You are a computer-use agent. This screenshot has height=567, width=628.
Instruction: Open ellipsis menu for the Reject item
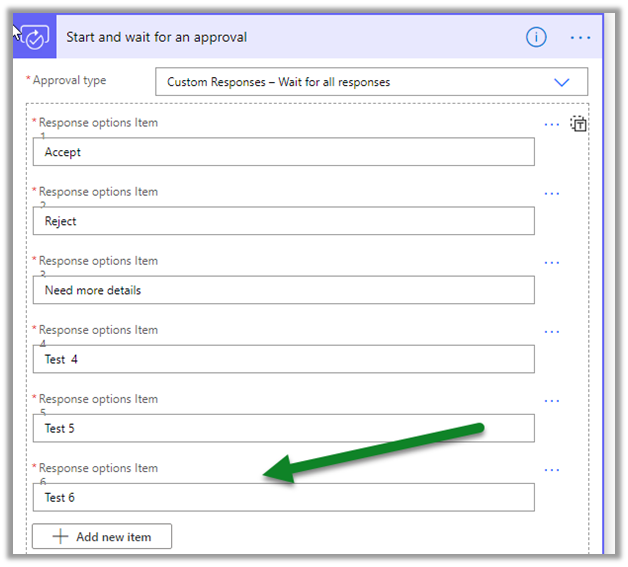[551, 194]
